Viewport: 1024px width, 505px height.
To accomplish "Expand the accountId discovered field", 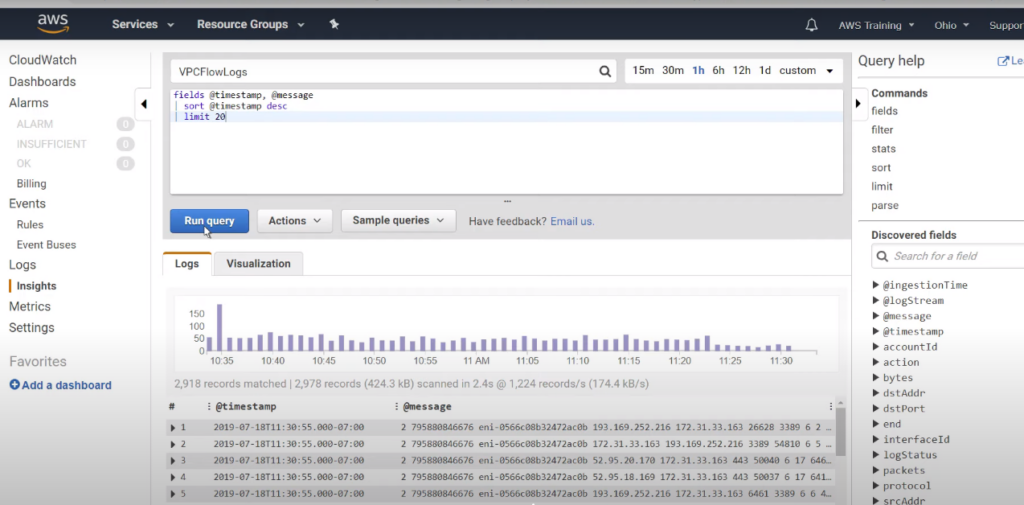I will [876, 347].
